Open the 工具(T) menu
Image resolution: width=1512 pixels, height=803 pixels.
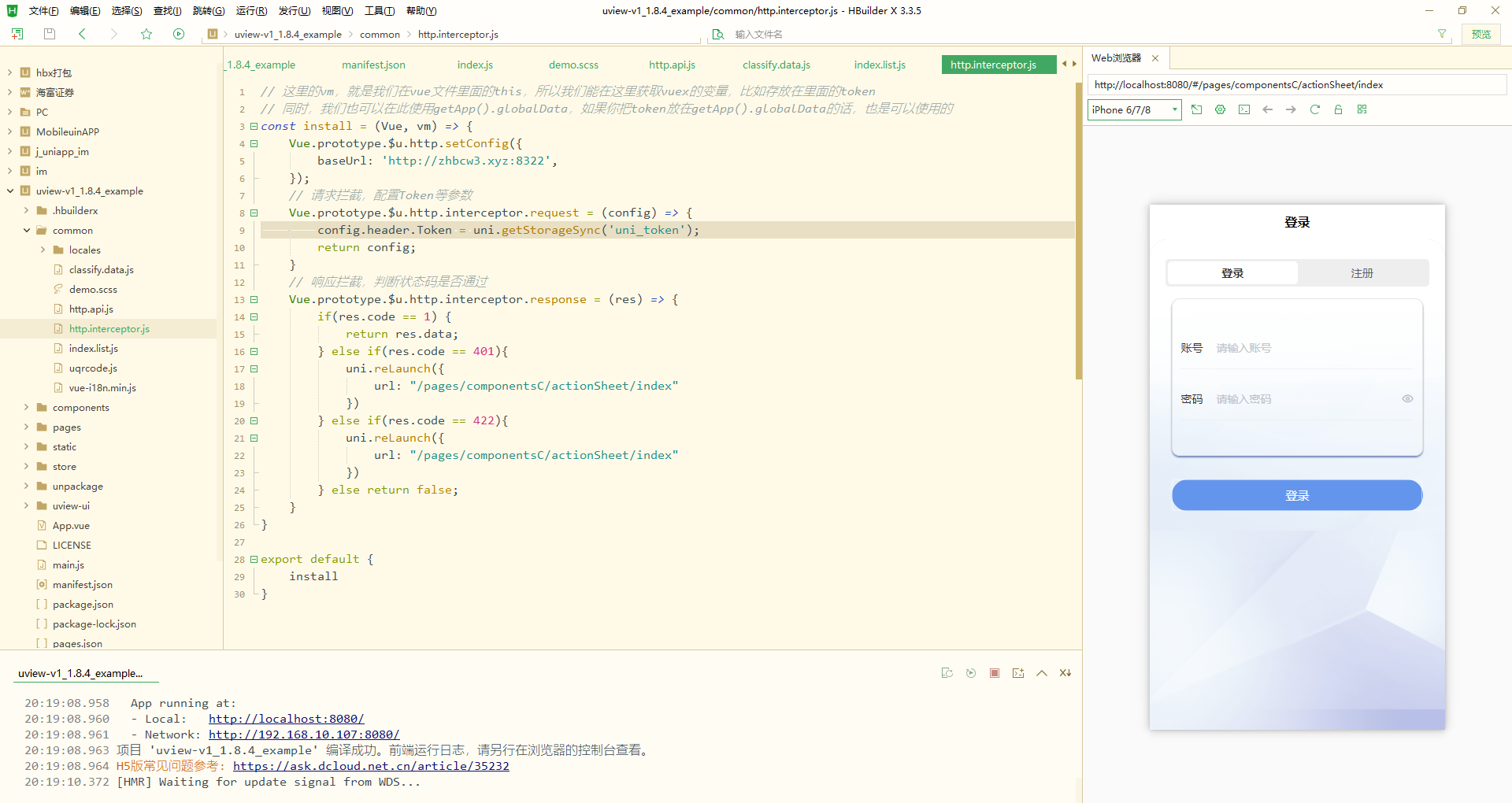click(380, 11)
